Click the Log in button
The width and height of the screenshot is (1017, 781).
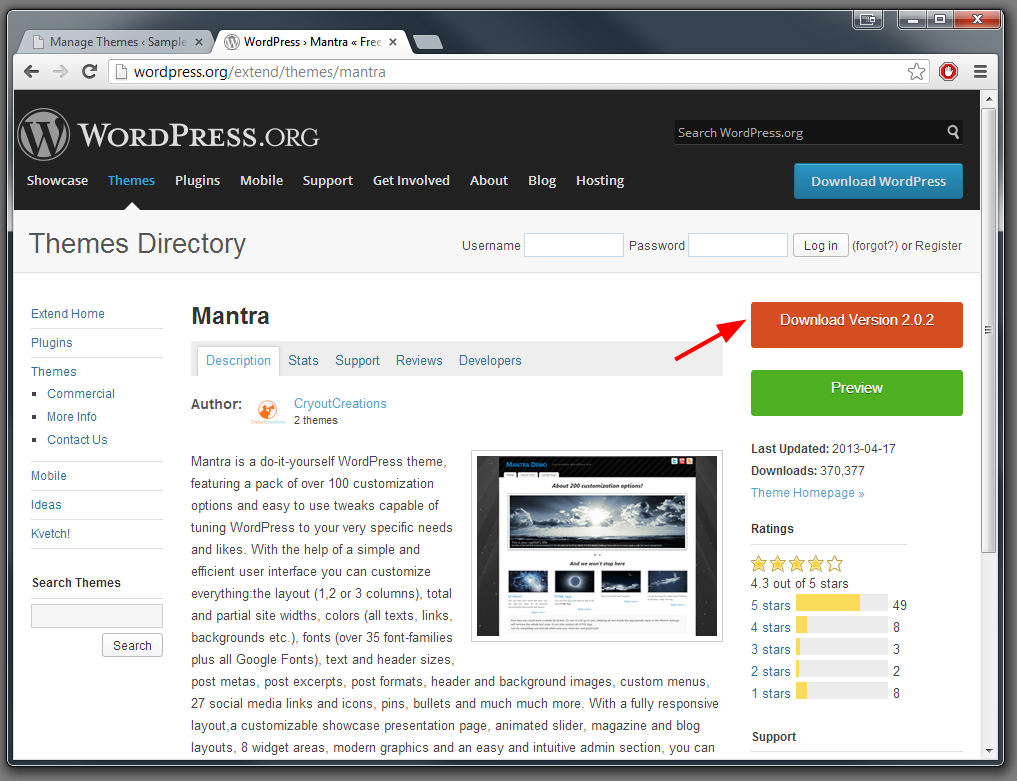pos(820,245)
